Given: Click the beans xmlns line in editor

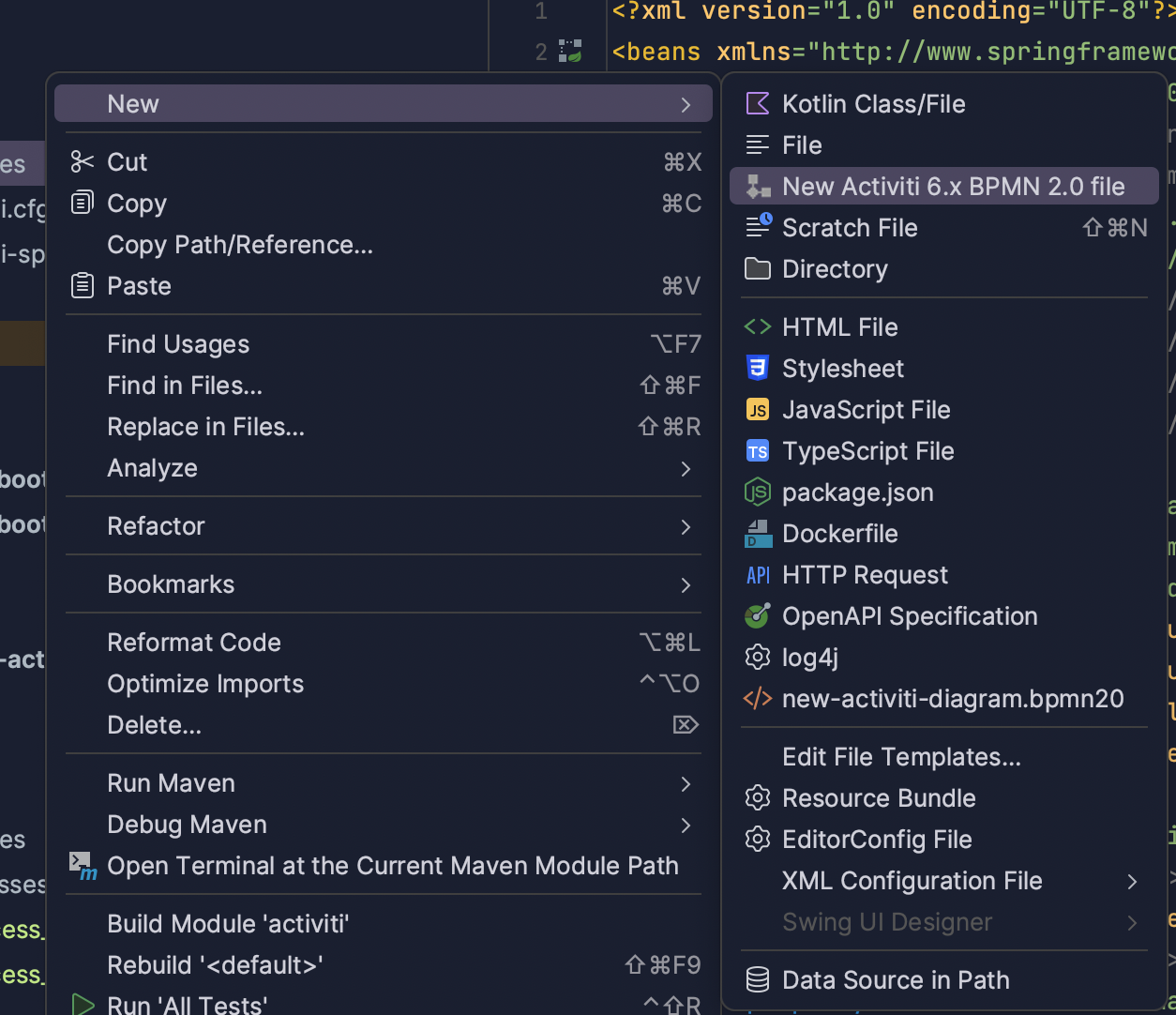Looking at the screenshot, I should pos(893,51).
